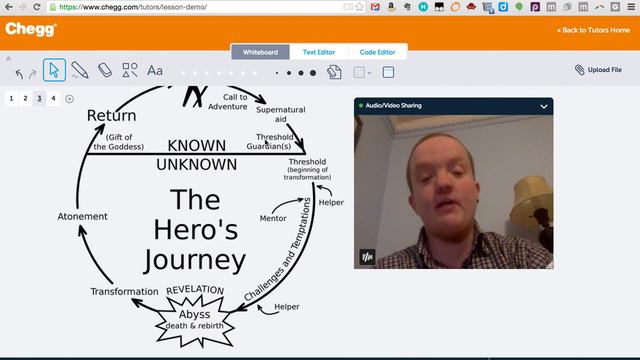This screenshot has width=640, height=360.
Task: Go to whiteboard page 2
Action: coord(25,98)
